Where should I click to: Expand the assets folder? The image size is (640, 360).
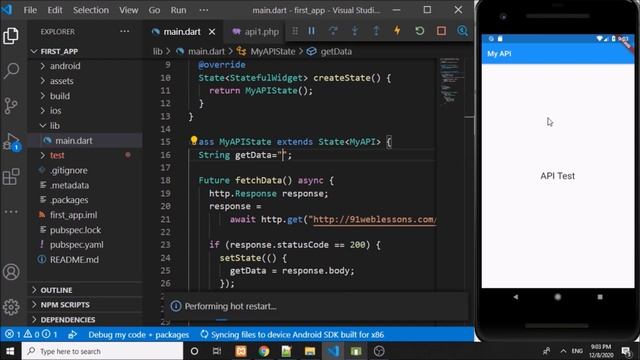(43, 81)
